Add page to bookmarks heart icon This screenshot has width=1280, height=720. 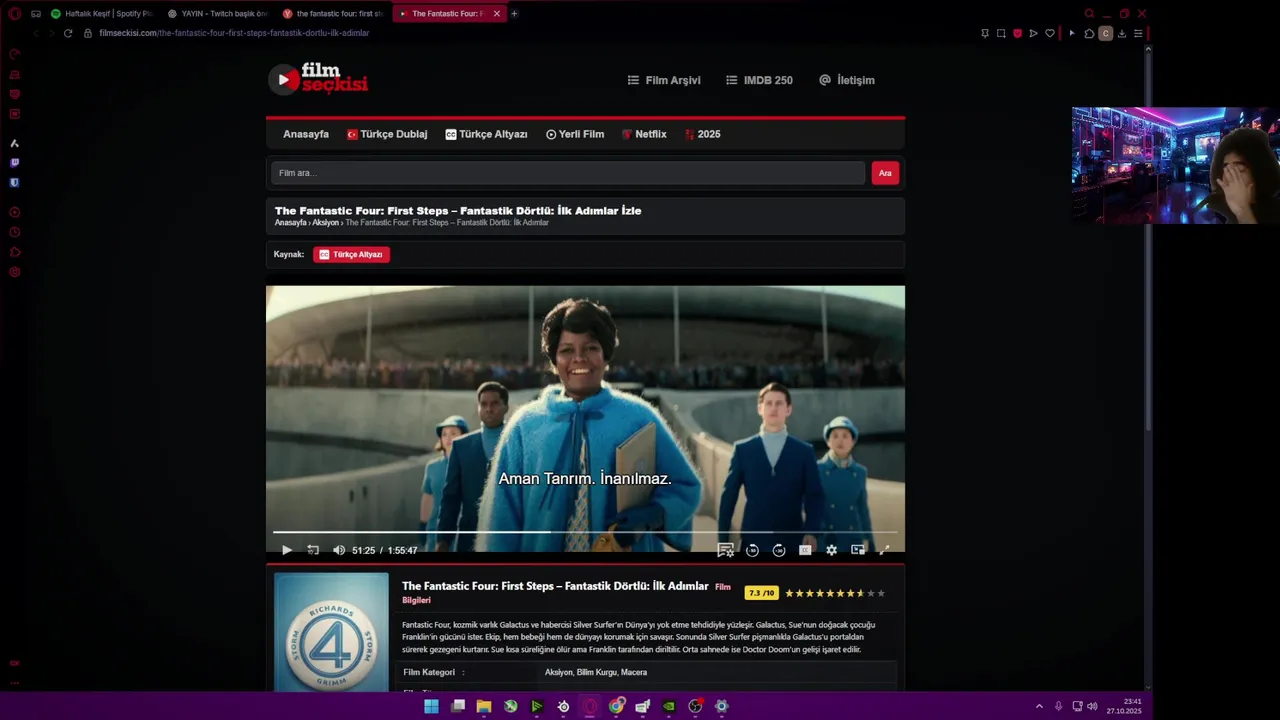[1049, 33]
